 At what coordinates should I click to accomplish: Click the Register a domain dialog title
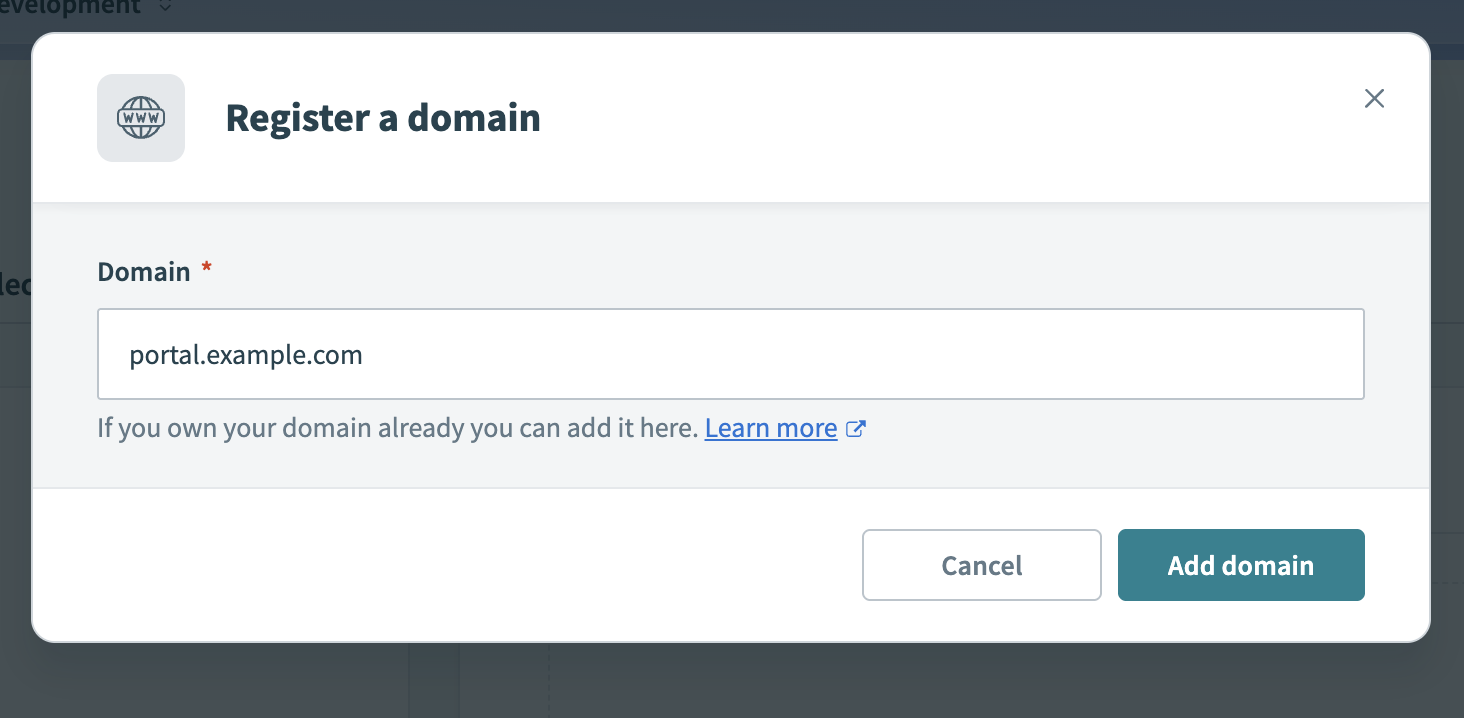[383, 117]
